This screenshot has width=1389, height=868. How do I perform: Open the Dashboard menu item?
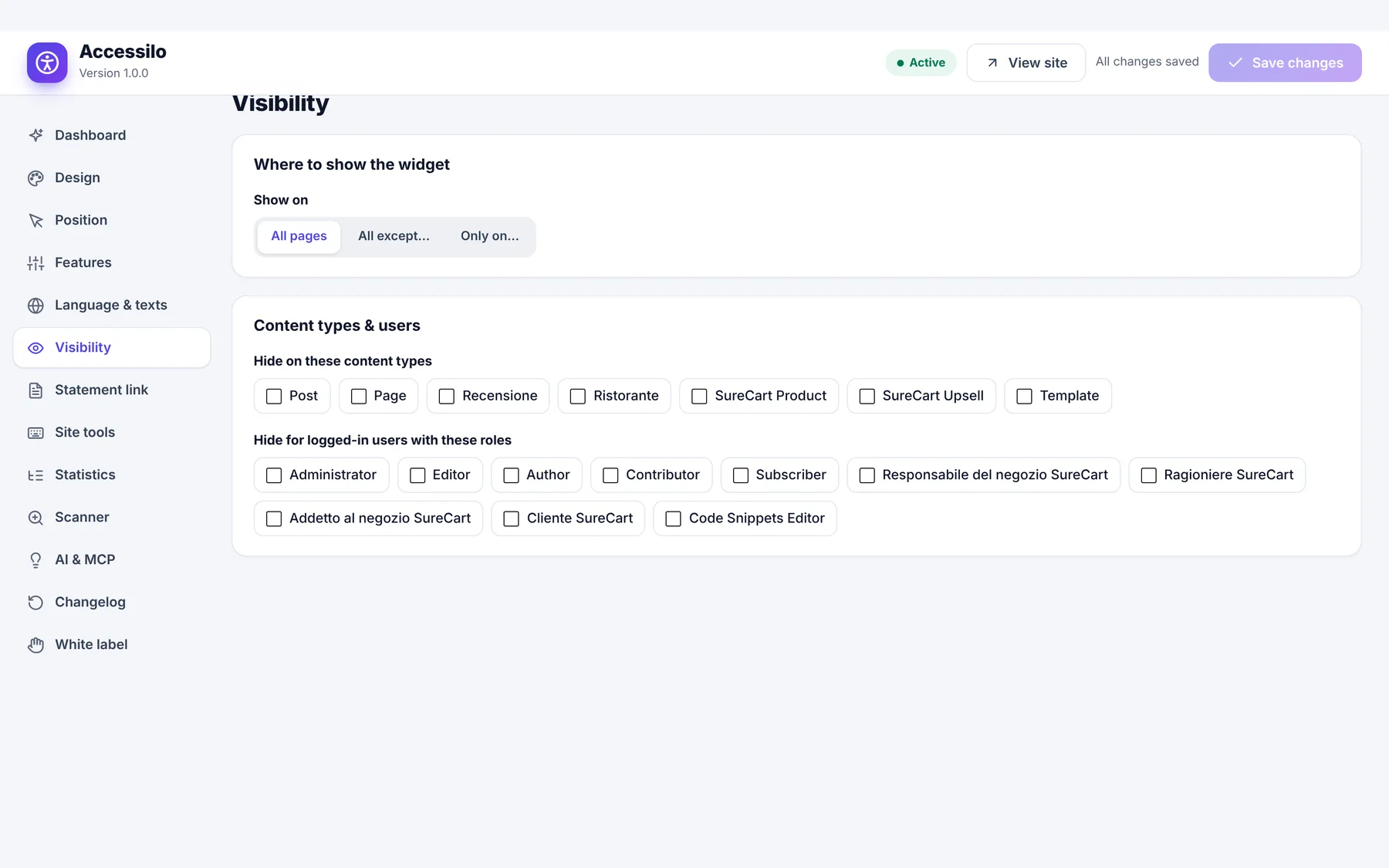[112, 135]
